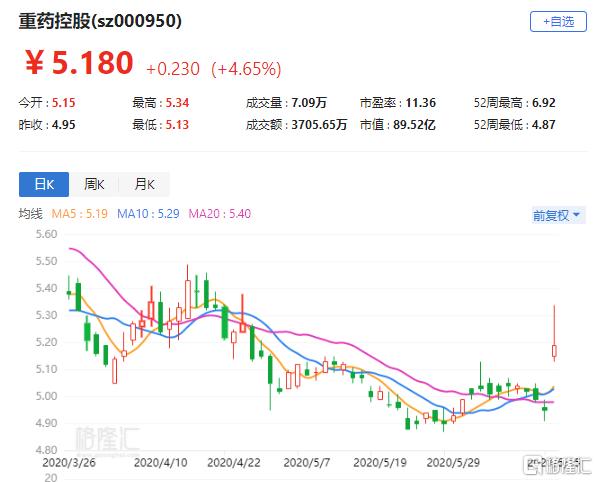Click the 市值 value 89.52亿
The height and width of the screenshot is (482, 598).
(414, 125)
